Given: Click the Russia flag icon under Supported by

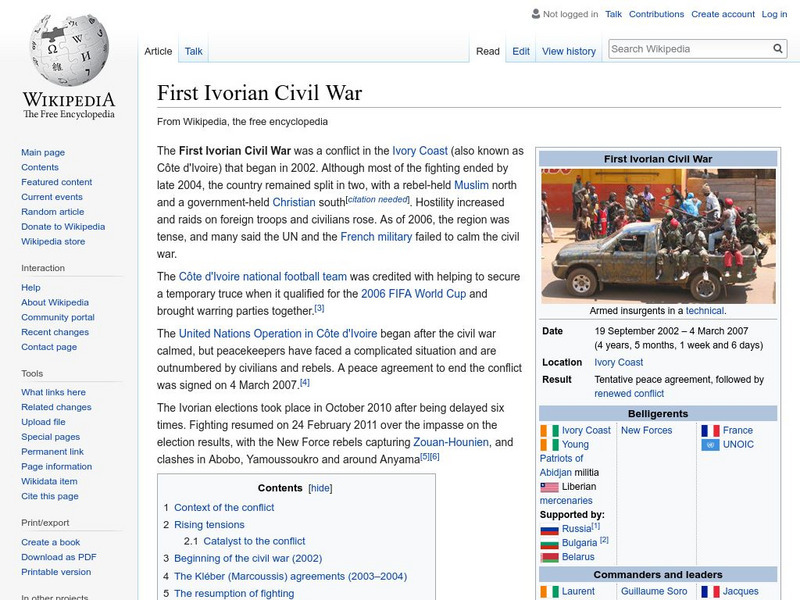Looking at the screenshot, I should (x=548, y=529).
